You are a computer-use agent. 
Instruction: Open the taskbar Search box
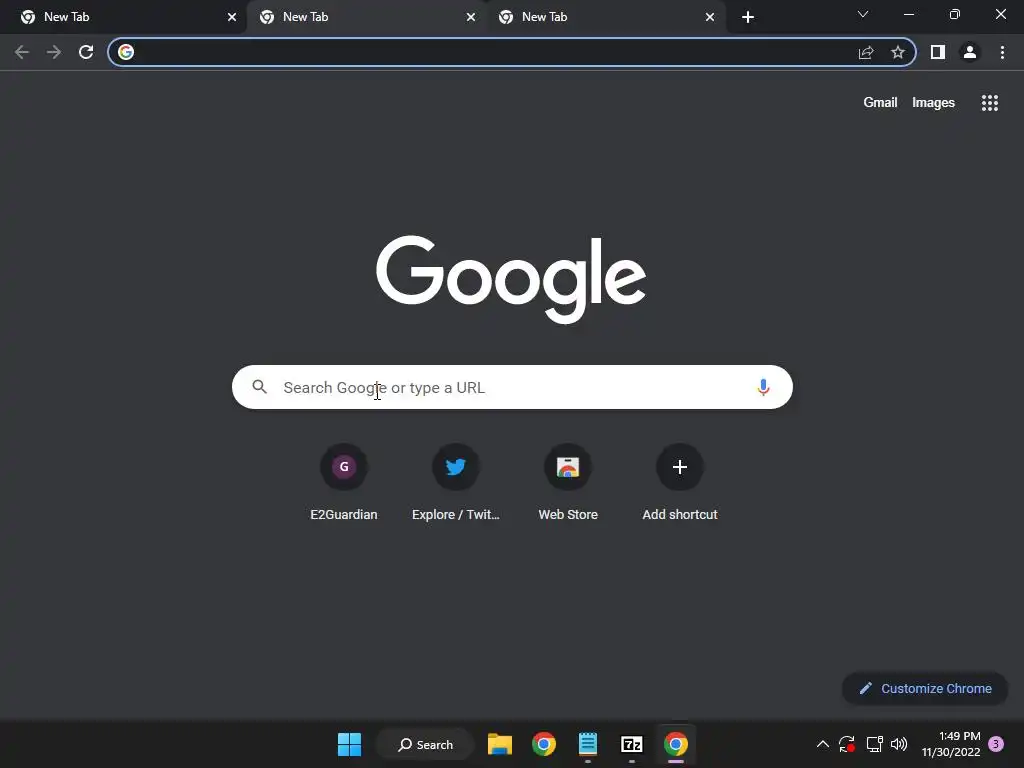426,744
